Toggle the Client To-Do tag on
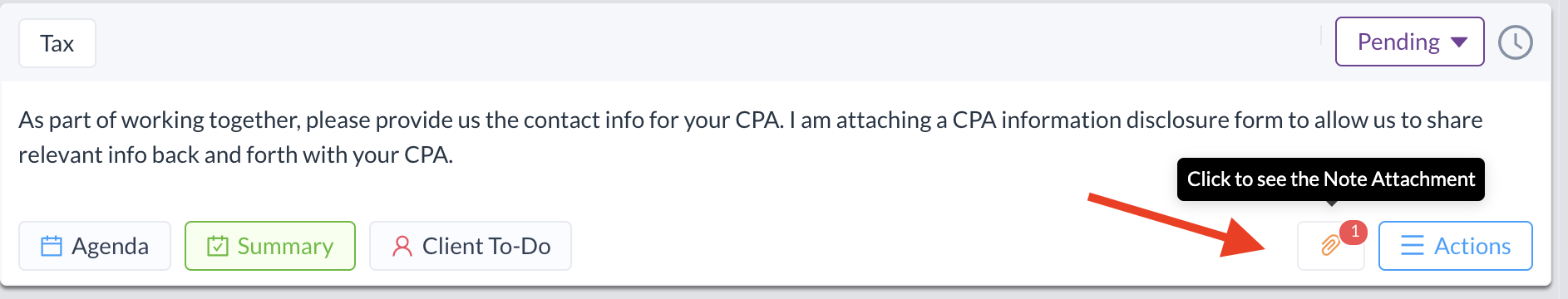 point(470,246)
